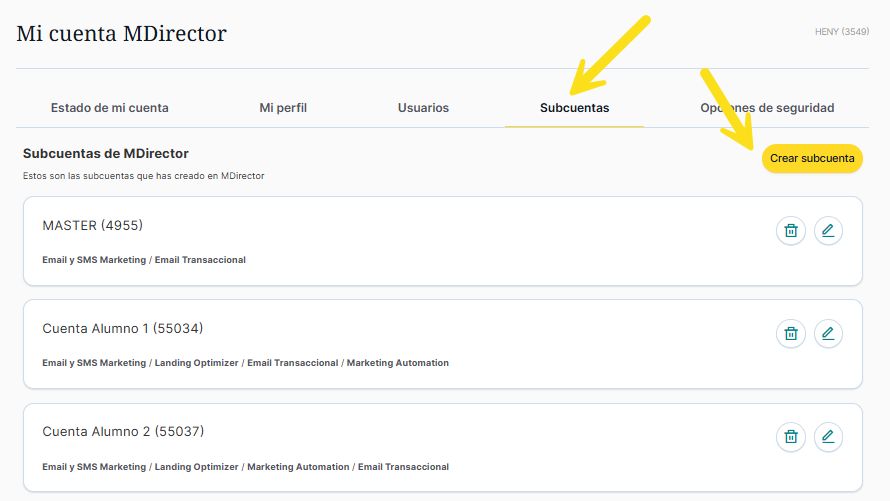The height and width of the screenshot is (501, 890).
Task: Open pencil editor for Cuenta Alumno 1
Action: pyautogui.click(x=828, y=334)
